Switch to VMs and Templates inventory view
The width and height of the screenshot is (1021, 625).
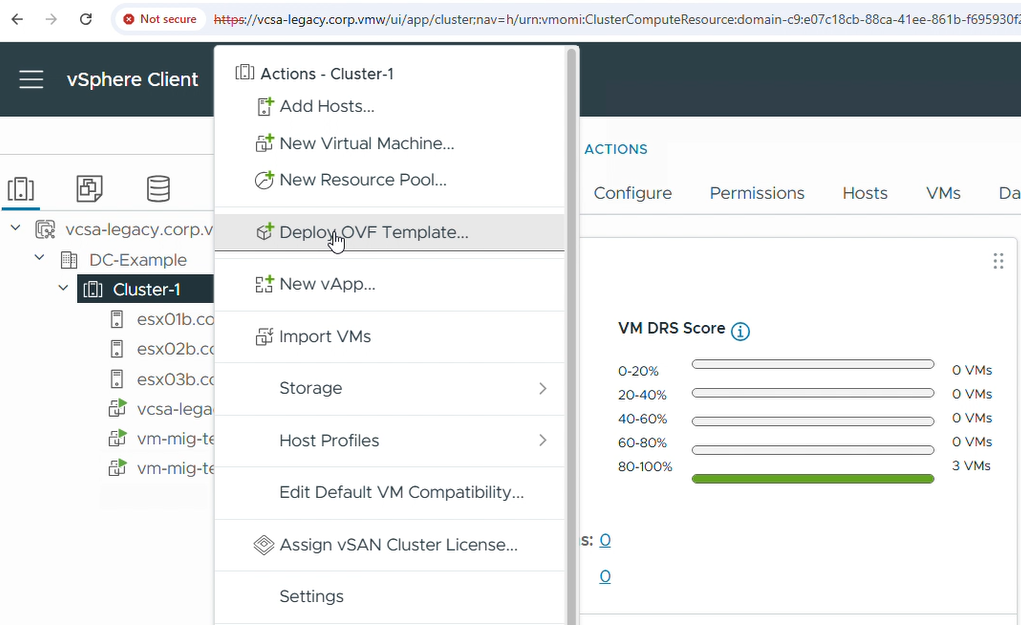click(89, 189)
